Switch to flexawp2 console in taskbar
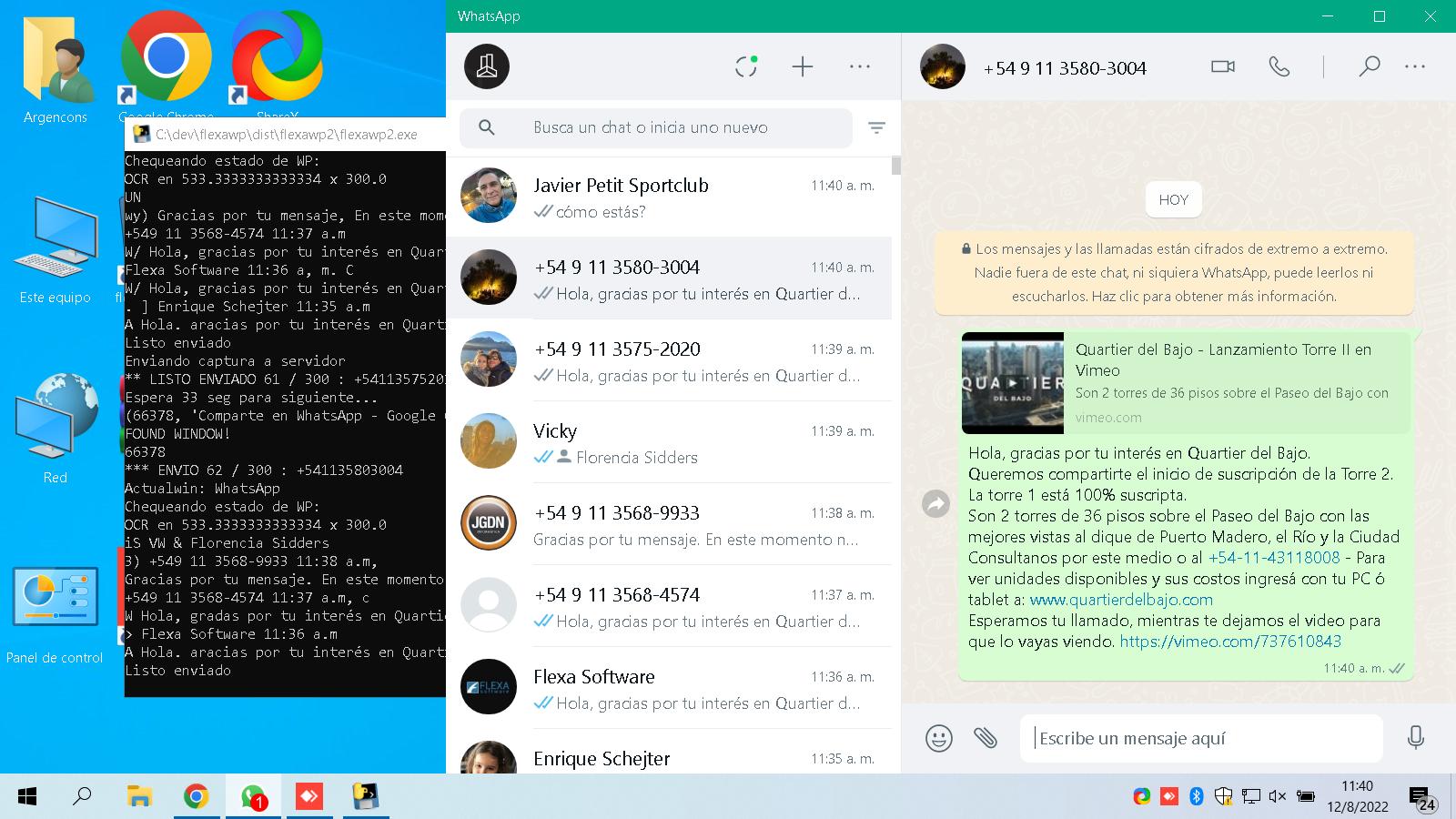This screenshot has width=1456, height=819. pyautogui.click(x=366, y=797)
